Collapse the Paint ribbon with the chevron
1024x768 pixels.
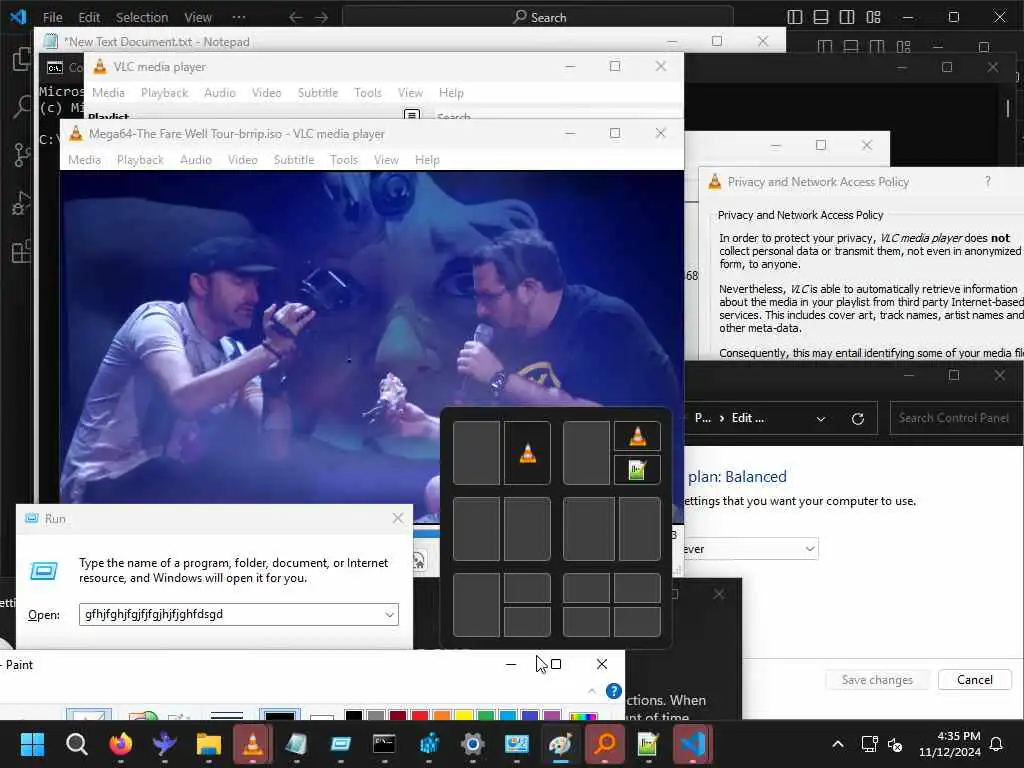pyautogui.click(x=592, y=691)
